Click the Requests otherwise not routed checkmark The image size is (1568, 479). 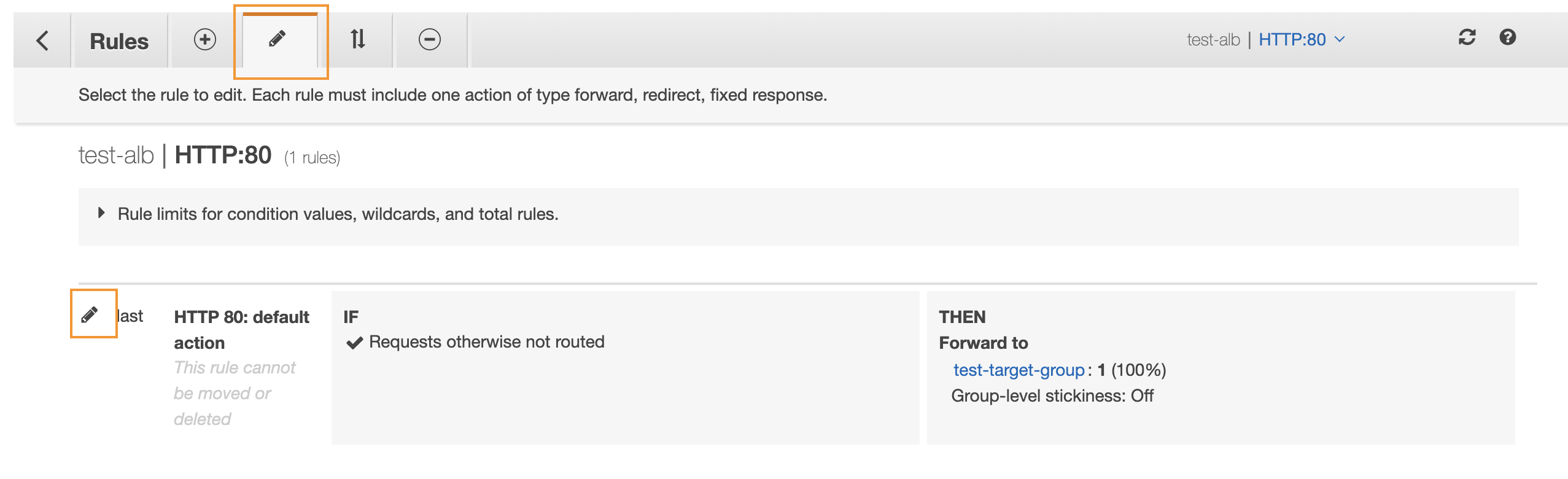tap(354, 343)
